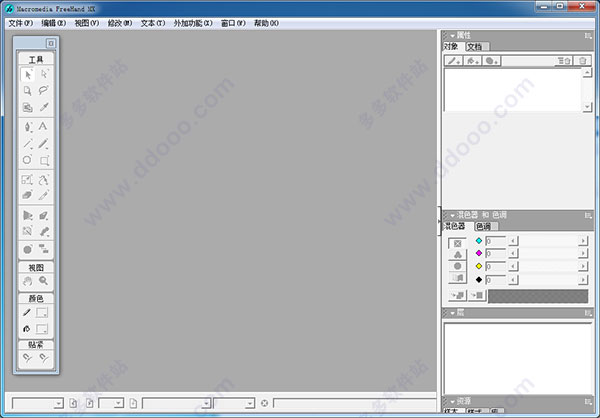Add a fill in Object panel
The image size is (600, 418).
point(473,61)
